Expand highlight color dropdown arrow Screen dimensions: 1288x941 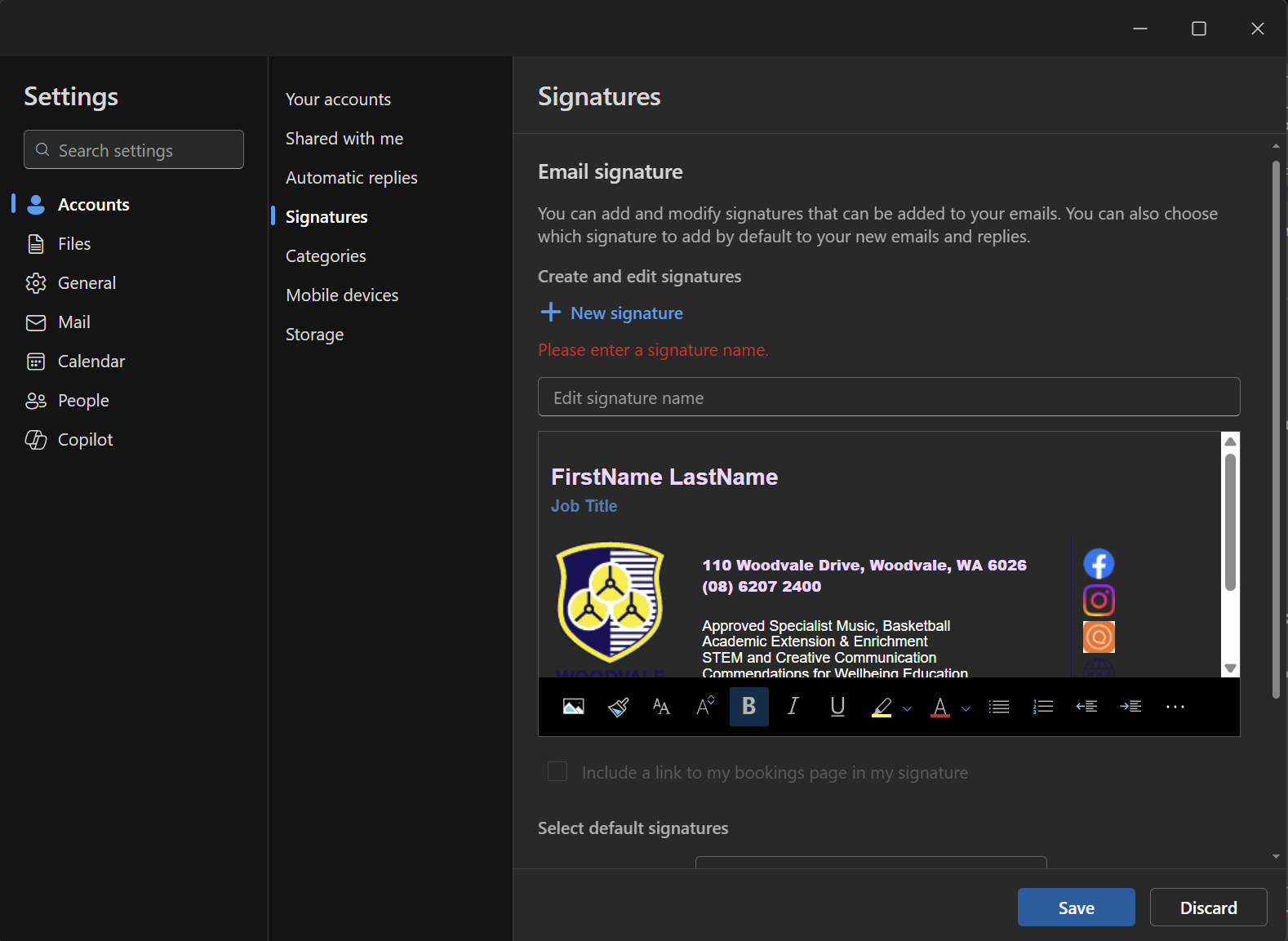click(x=907, y=708)
